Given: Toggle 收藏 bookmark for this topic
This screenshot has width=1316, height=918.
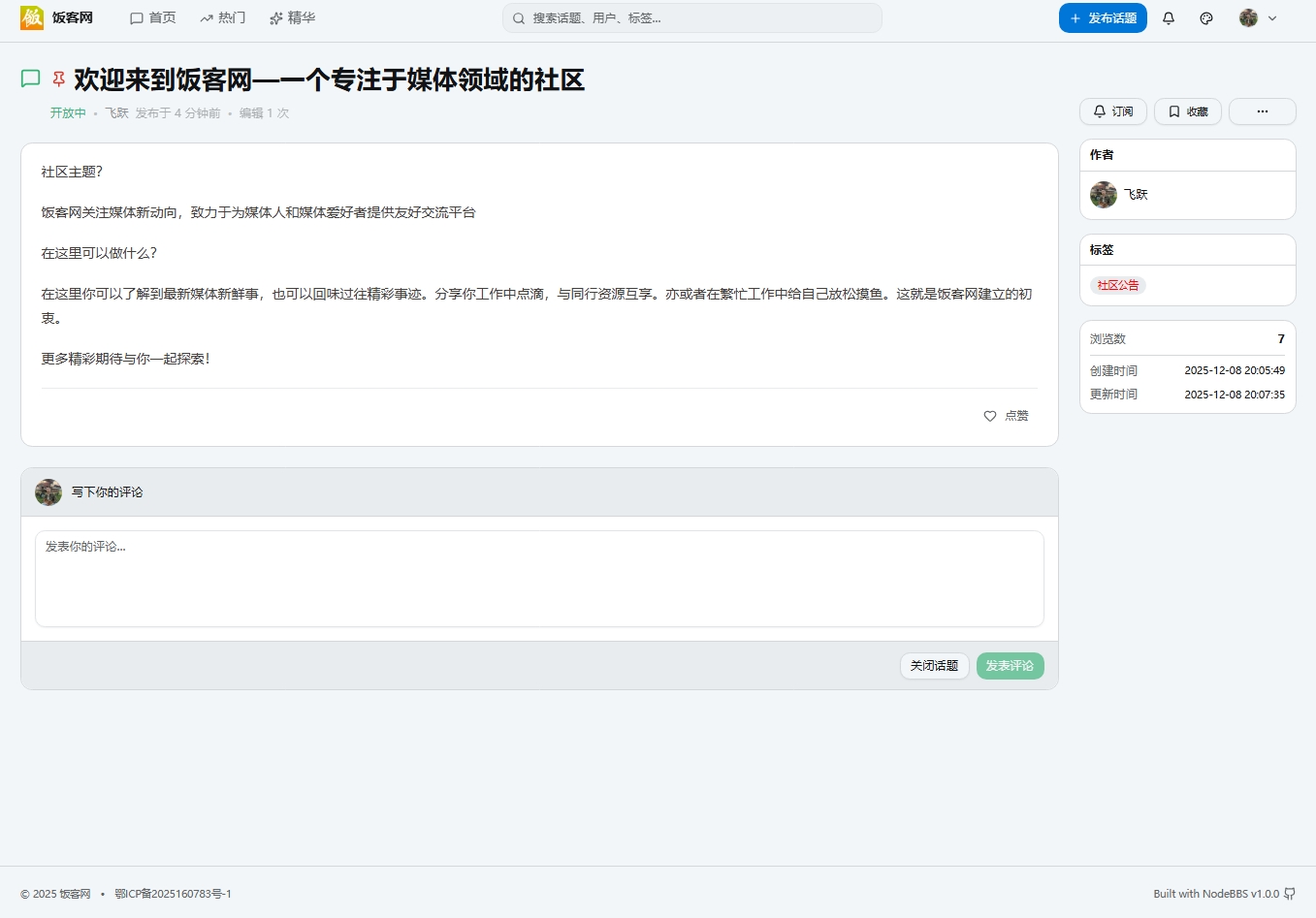Looking at the screenshot, I should click(1187, 111).
